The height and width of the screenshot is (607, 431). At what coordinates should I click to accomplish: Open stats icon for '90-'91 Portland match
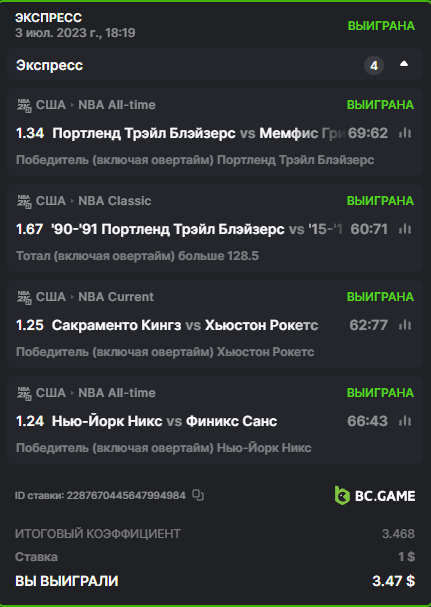[405, 229]
